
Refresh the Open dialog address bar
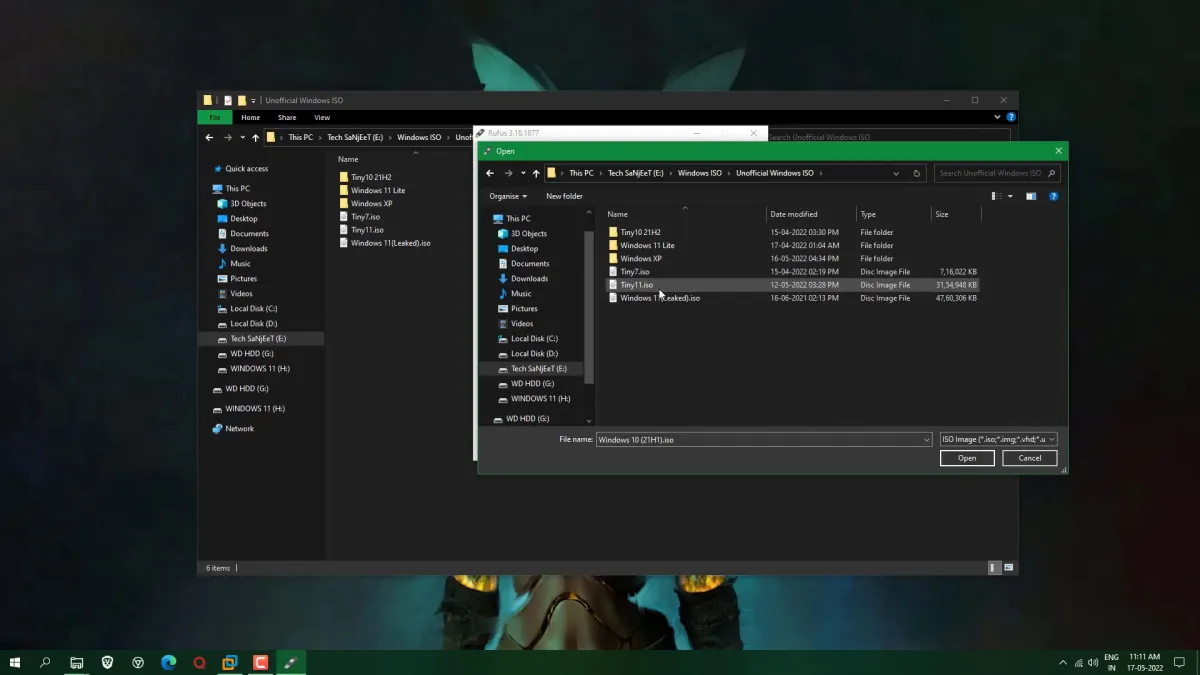coord(916,173)
